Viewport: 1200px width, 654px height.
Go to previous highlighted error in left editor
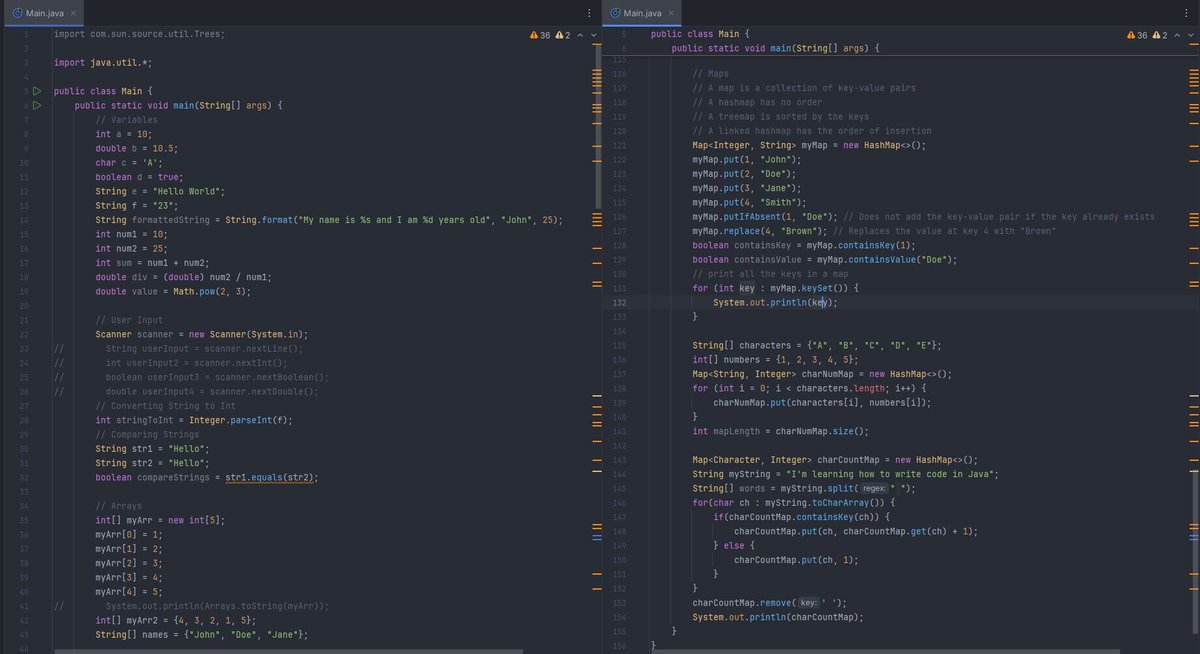(581, 35)
